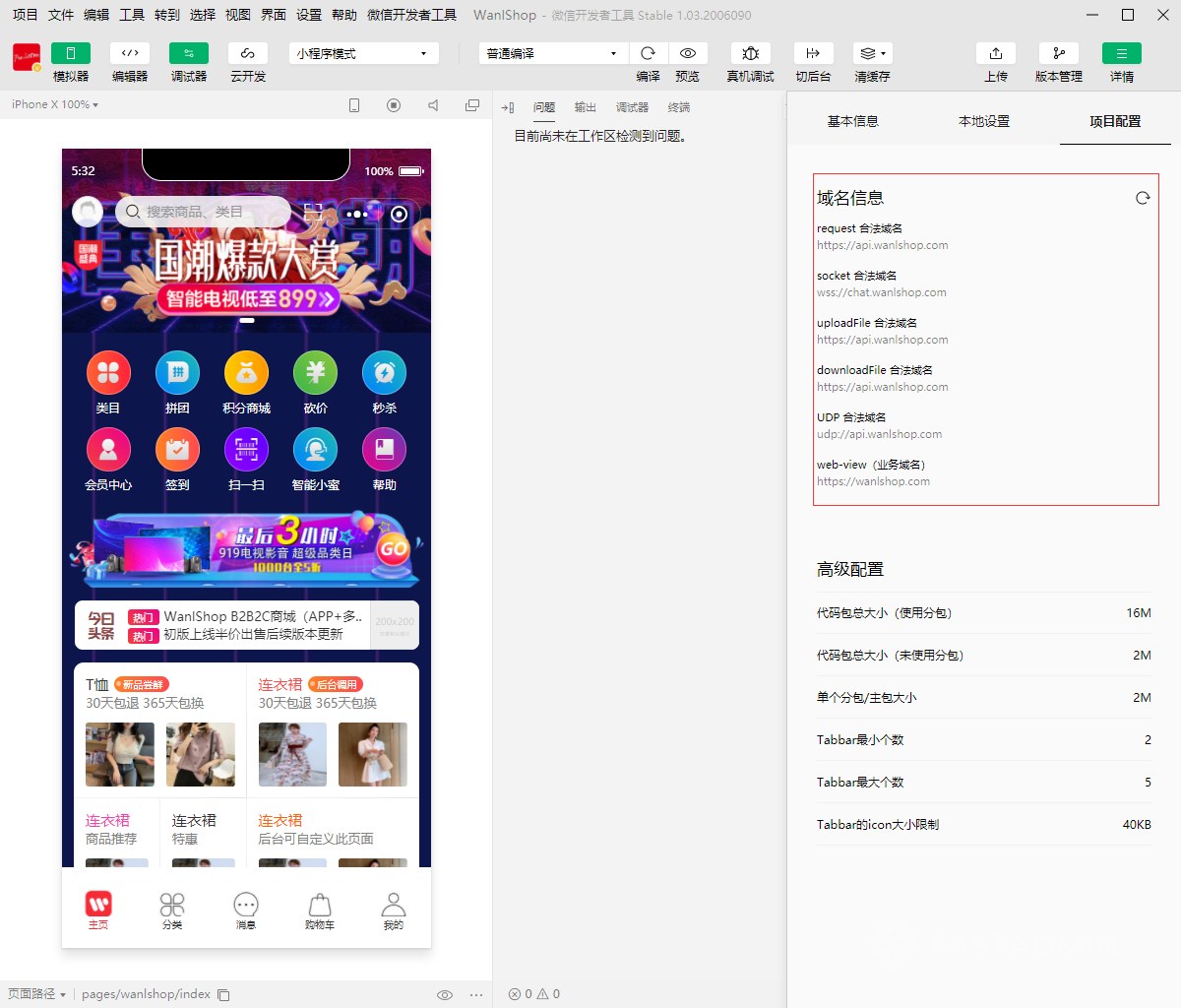Screen dimensions: 1181x1008
Task: Click the error and warning count indicator
Action: [534, 994]
